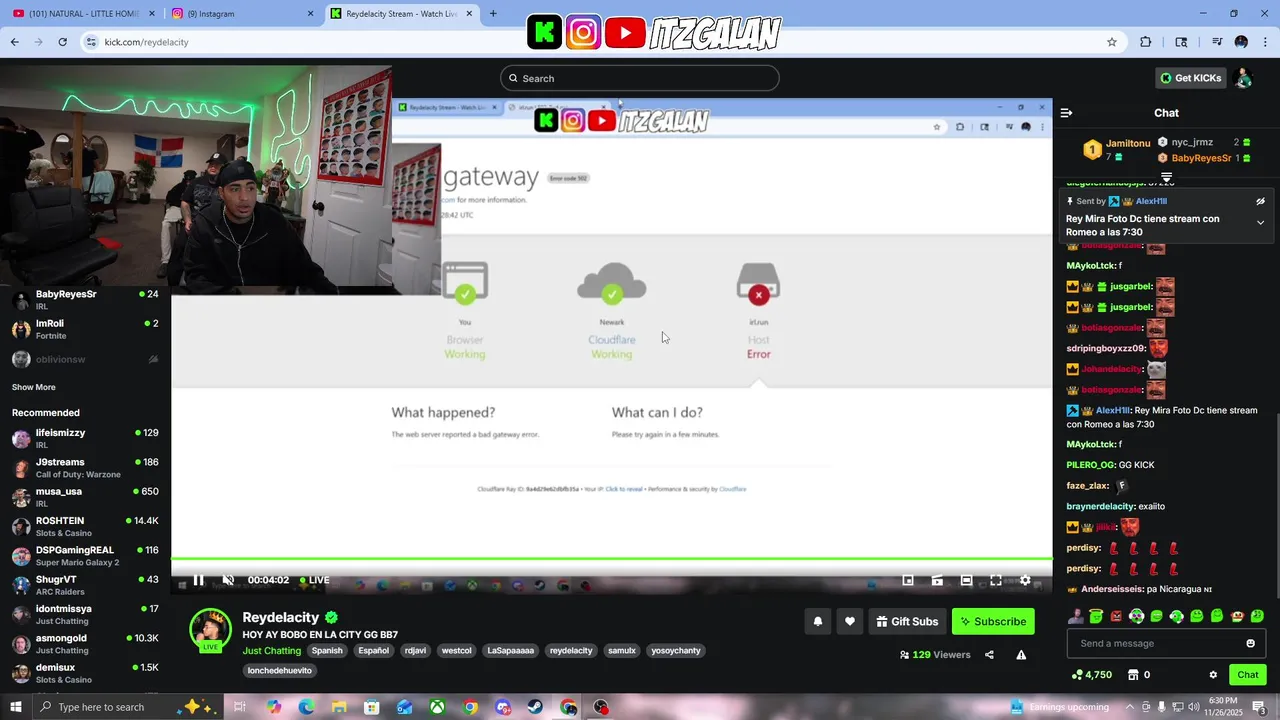Open the browser extensions menu
Screen dimensions: 1280x720
(1146, 42)
